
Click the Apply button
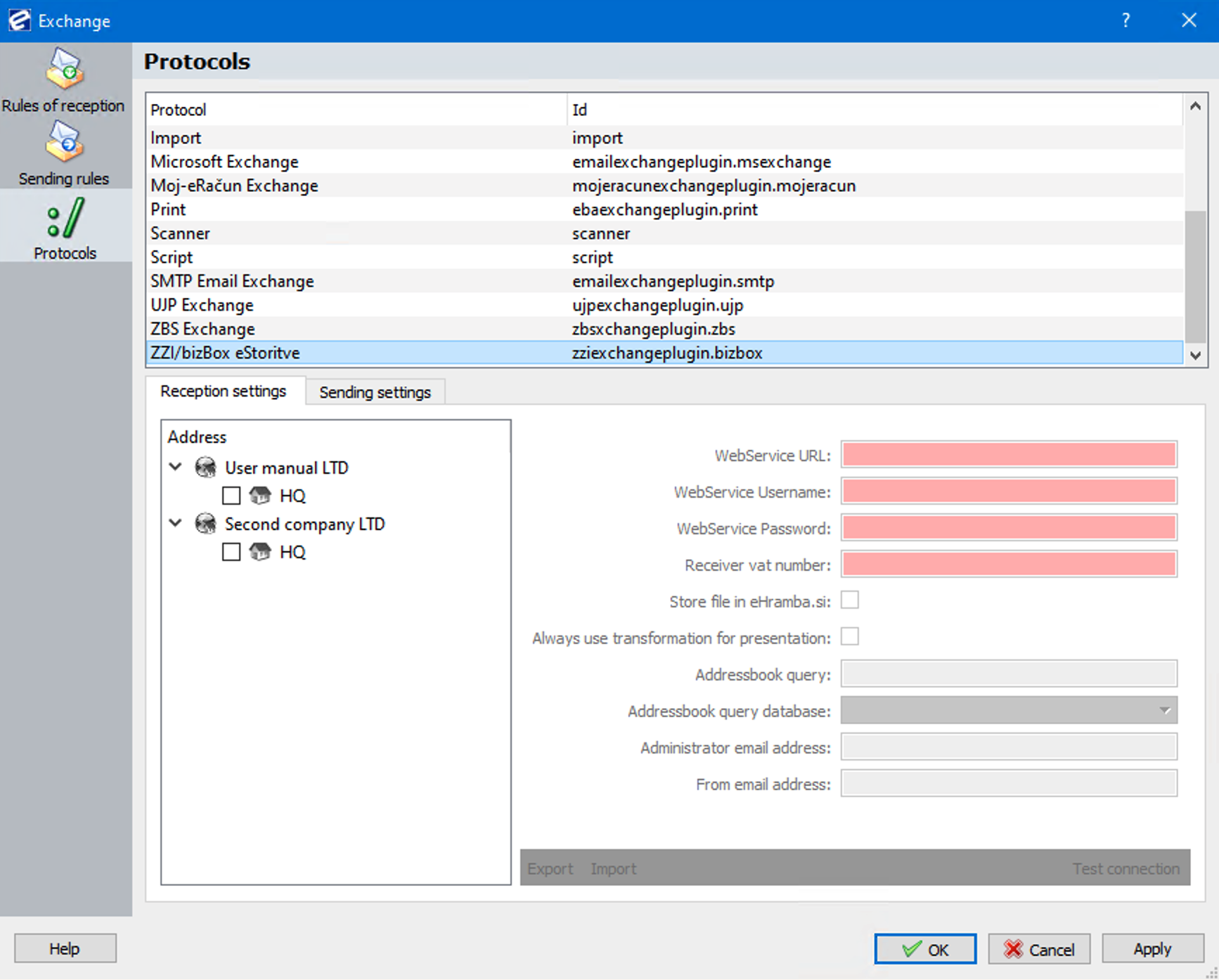[x=1152, y=949]
